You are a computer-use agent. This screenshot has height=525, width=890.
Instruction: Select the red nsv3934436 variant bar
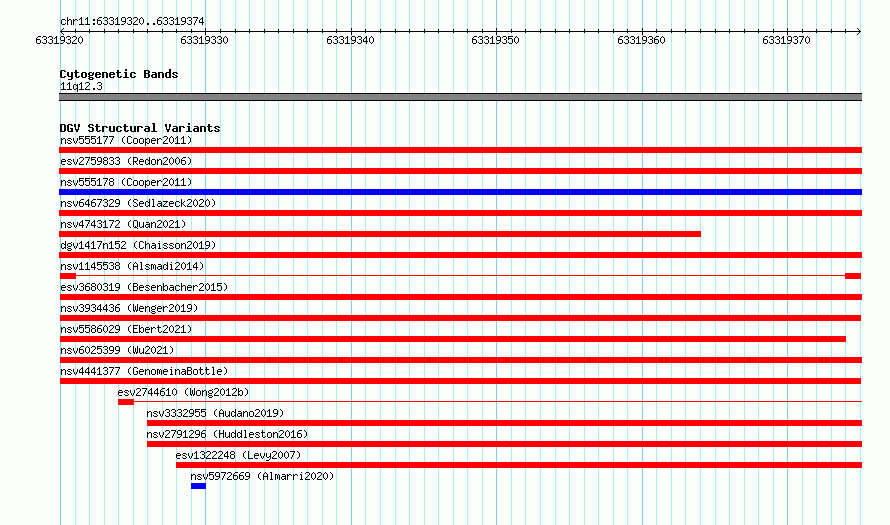(x=460, y=318)
